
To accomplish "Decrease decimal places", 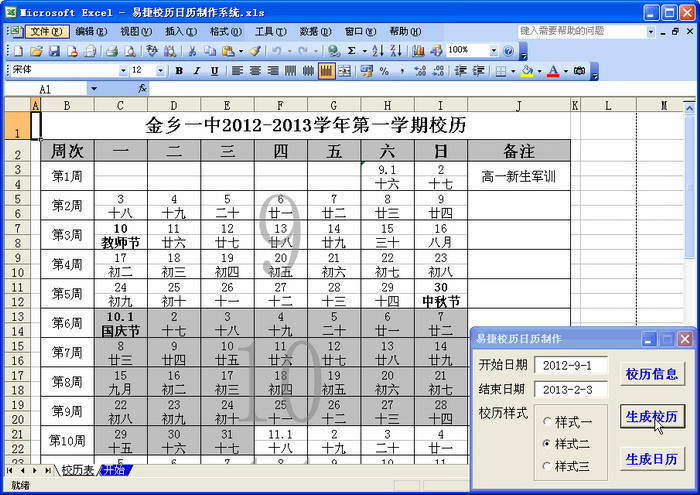I will 438,71.
